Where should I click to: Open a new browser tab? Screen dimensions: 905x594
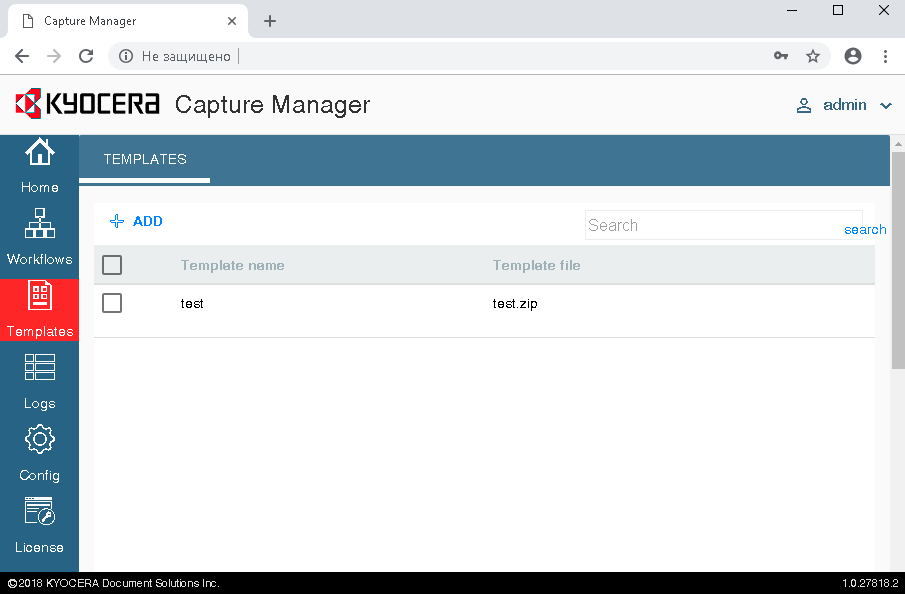tap(270, 21)
